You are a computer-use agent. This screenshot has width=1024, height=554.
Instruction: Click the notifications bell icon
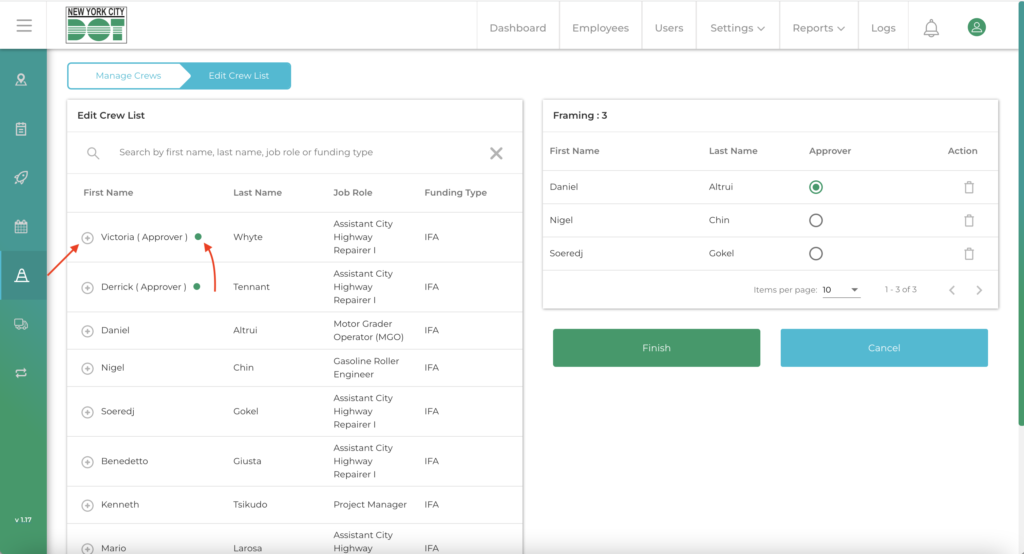[x=931, y=28]
